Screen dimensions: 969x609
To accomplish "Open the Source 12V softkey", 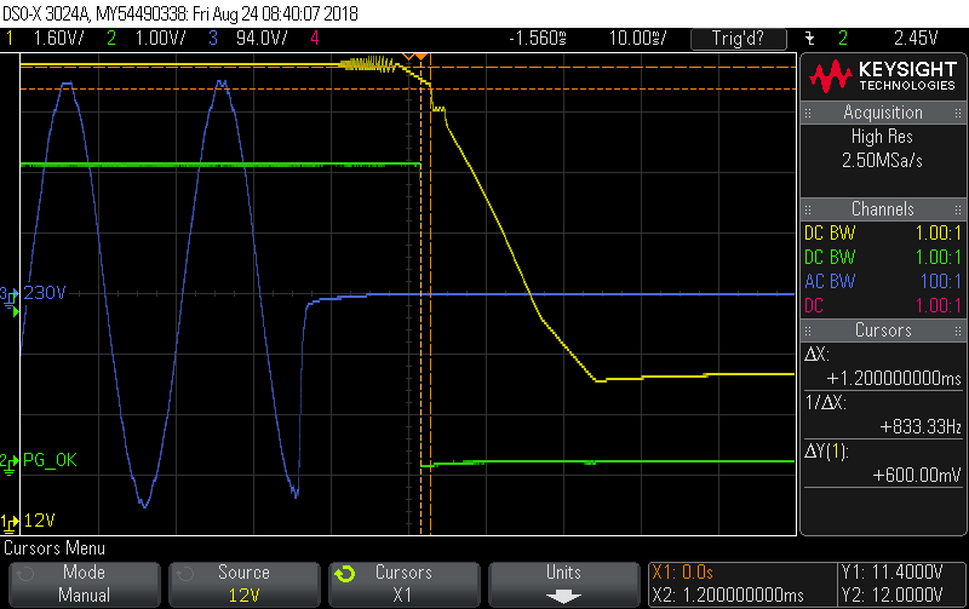I will coord(244,584).
